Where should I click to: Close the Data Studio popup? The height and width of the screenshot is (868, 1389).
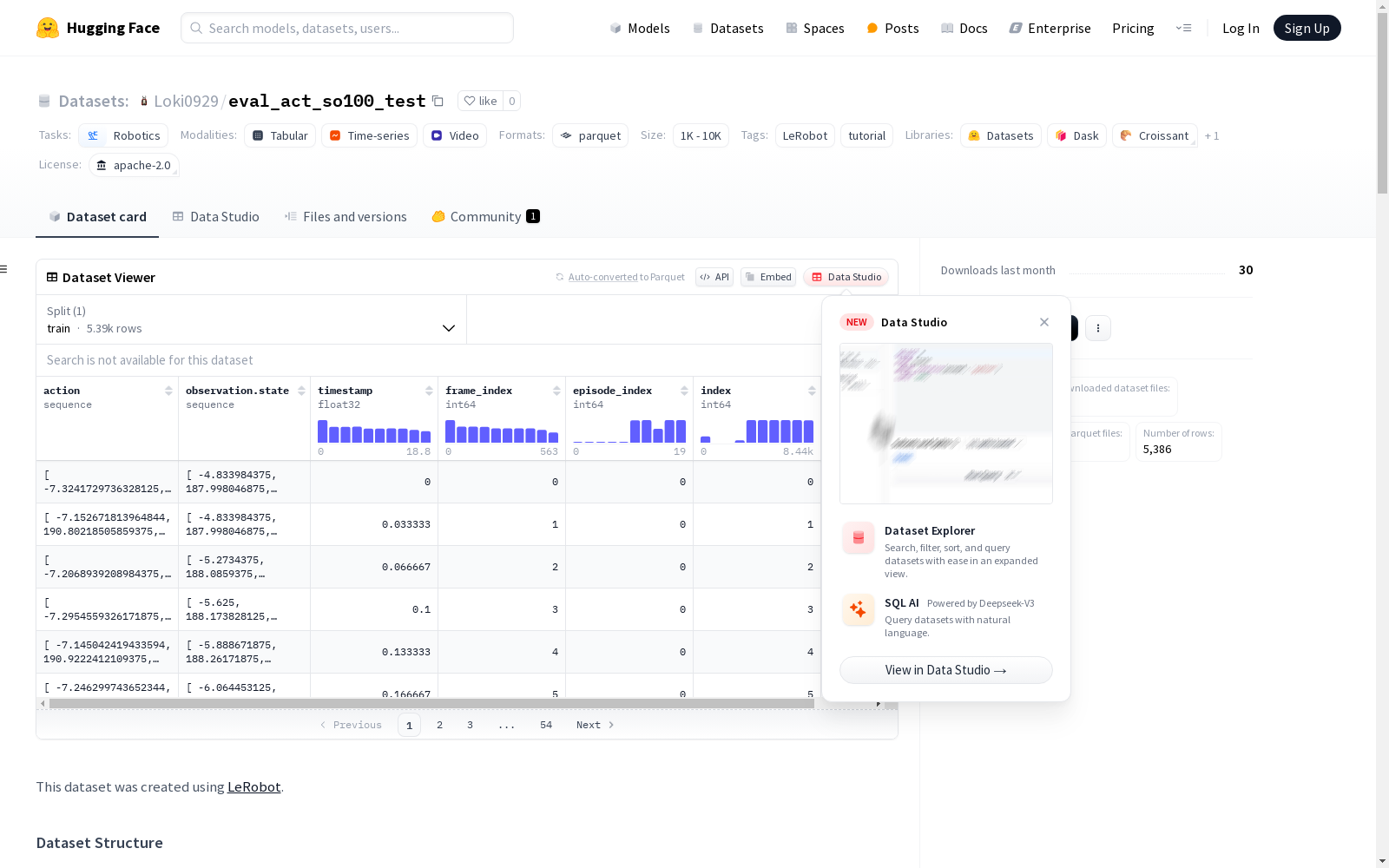1044,322
